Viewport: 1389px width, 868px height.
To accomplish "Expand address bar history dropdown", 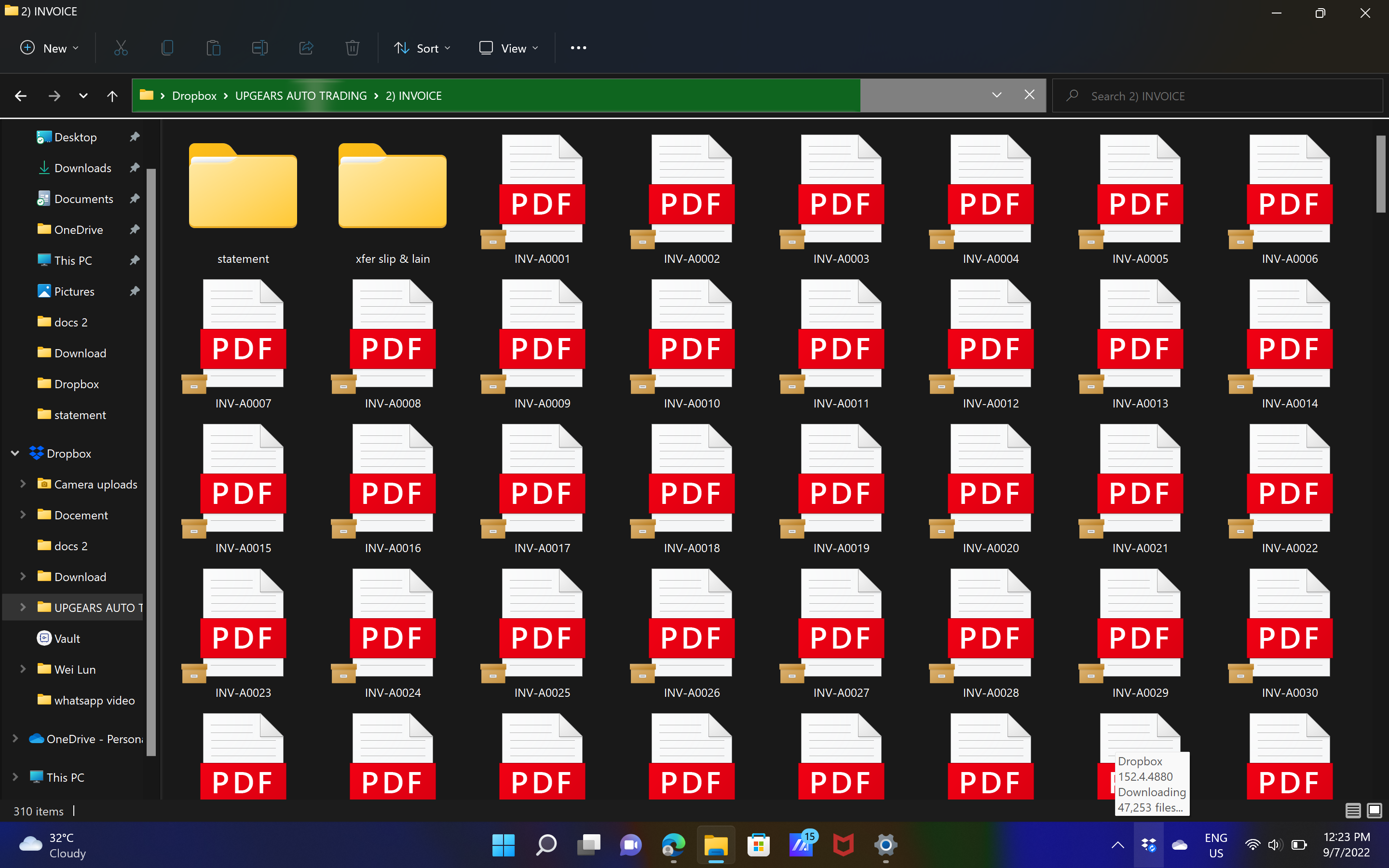I will tap(997, 95).
